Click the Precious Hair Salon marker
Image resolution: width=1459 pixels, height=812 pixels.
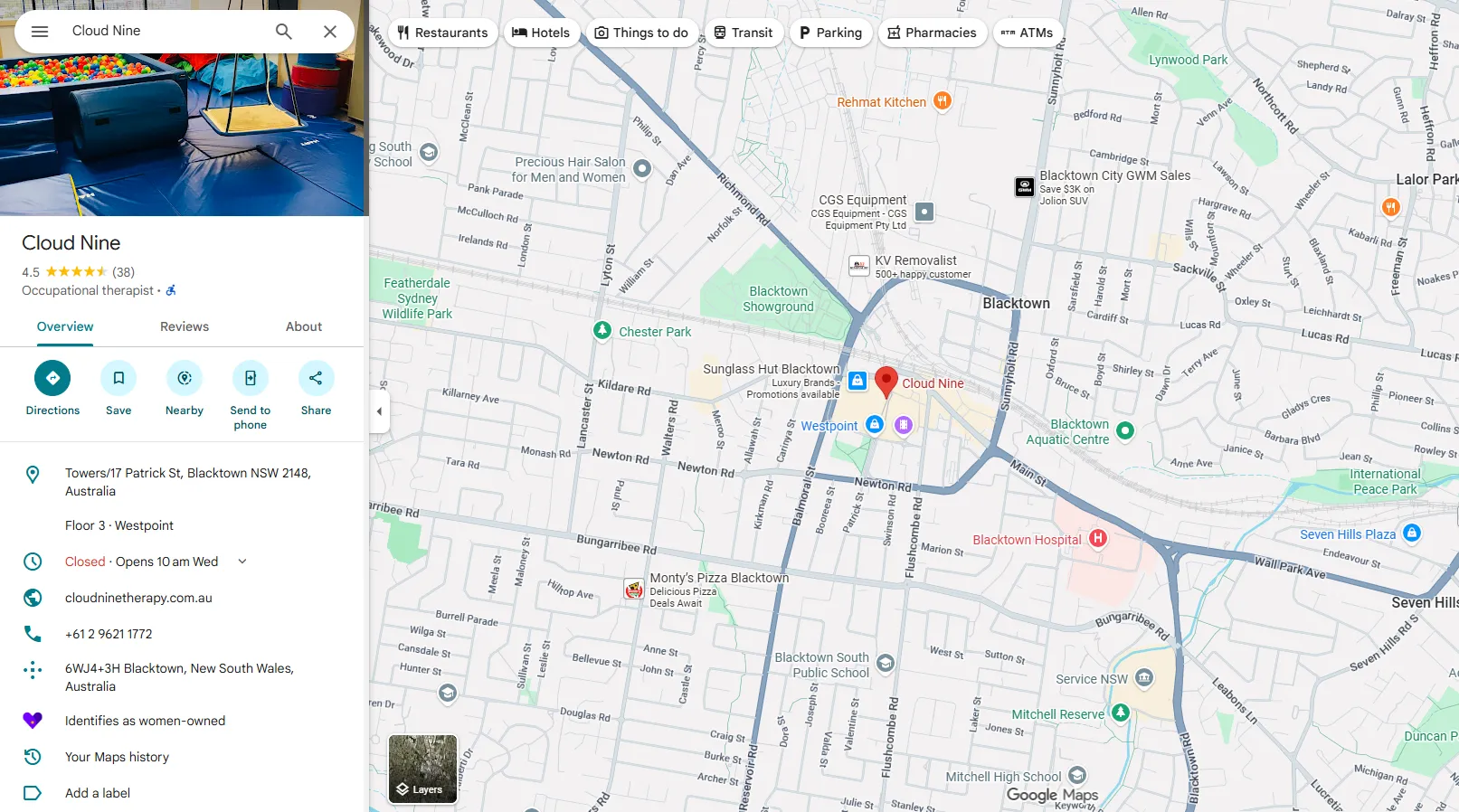pyautogui.click(x=642, y=167)
